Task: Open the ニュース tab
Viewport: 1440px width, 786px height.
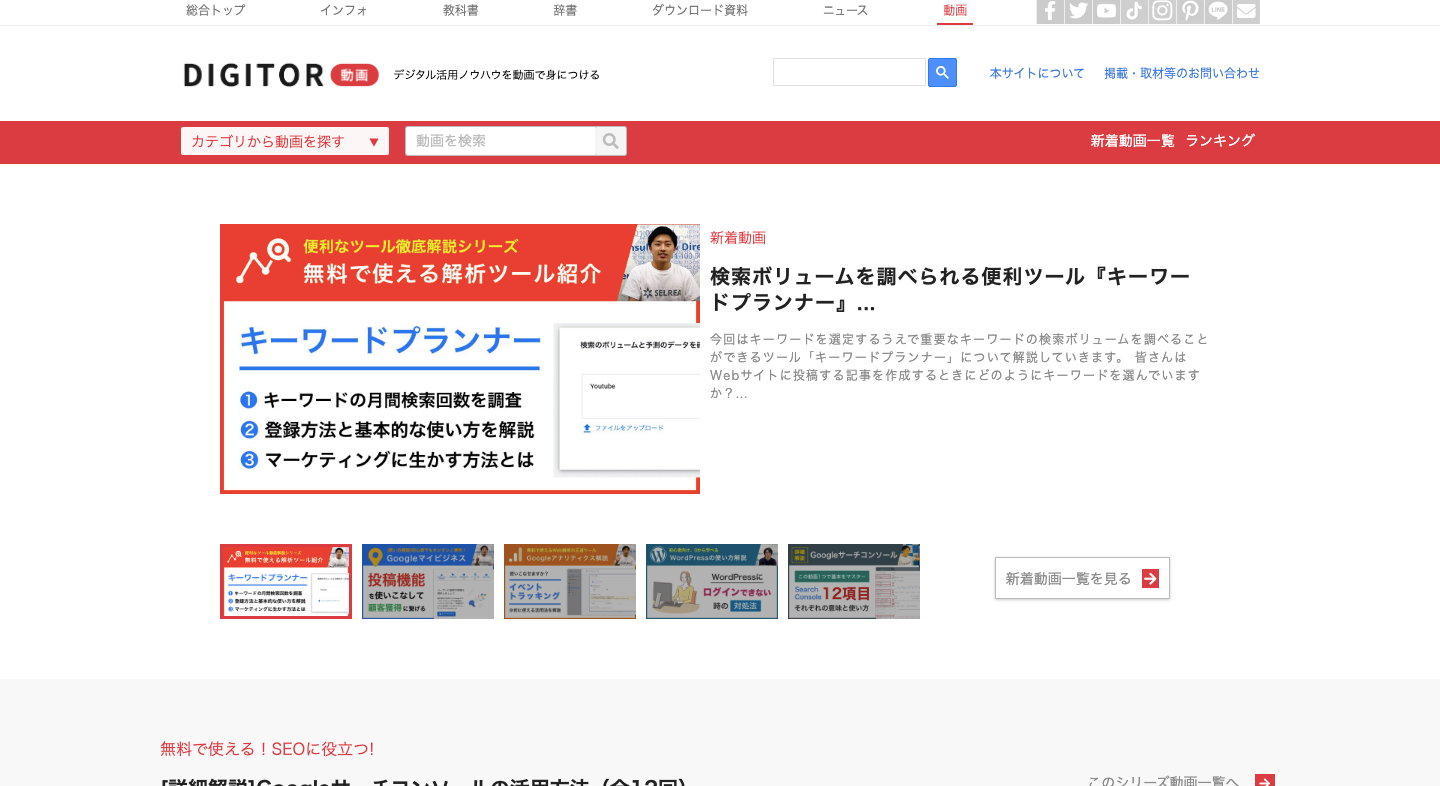Action: click(x=845, y=10)
